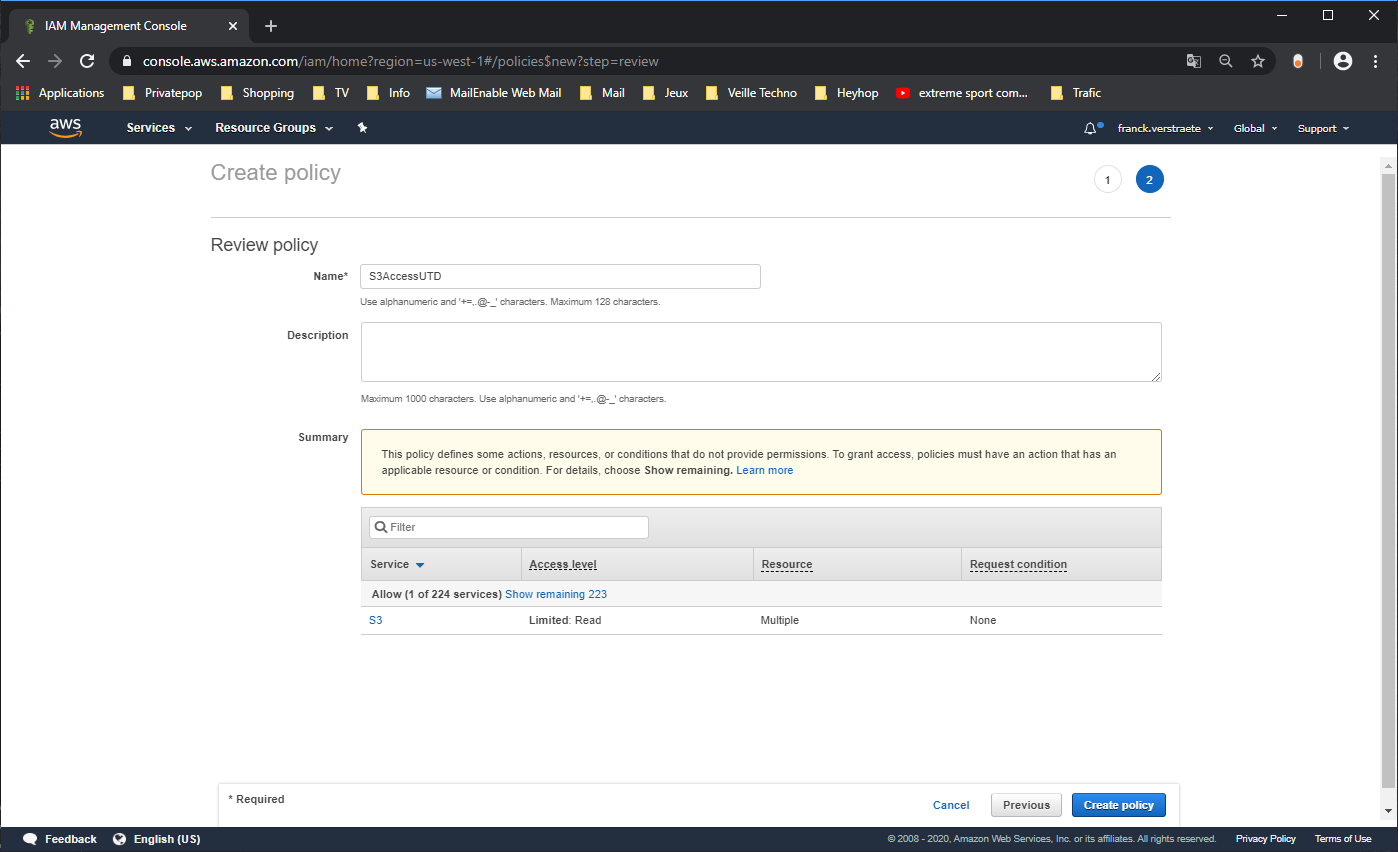1398x852 pixels.
Task: Click the Create policy button
Action: [x=1118, y=805]
